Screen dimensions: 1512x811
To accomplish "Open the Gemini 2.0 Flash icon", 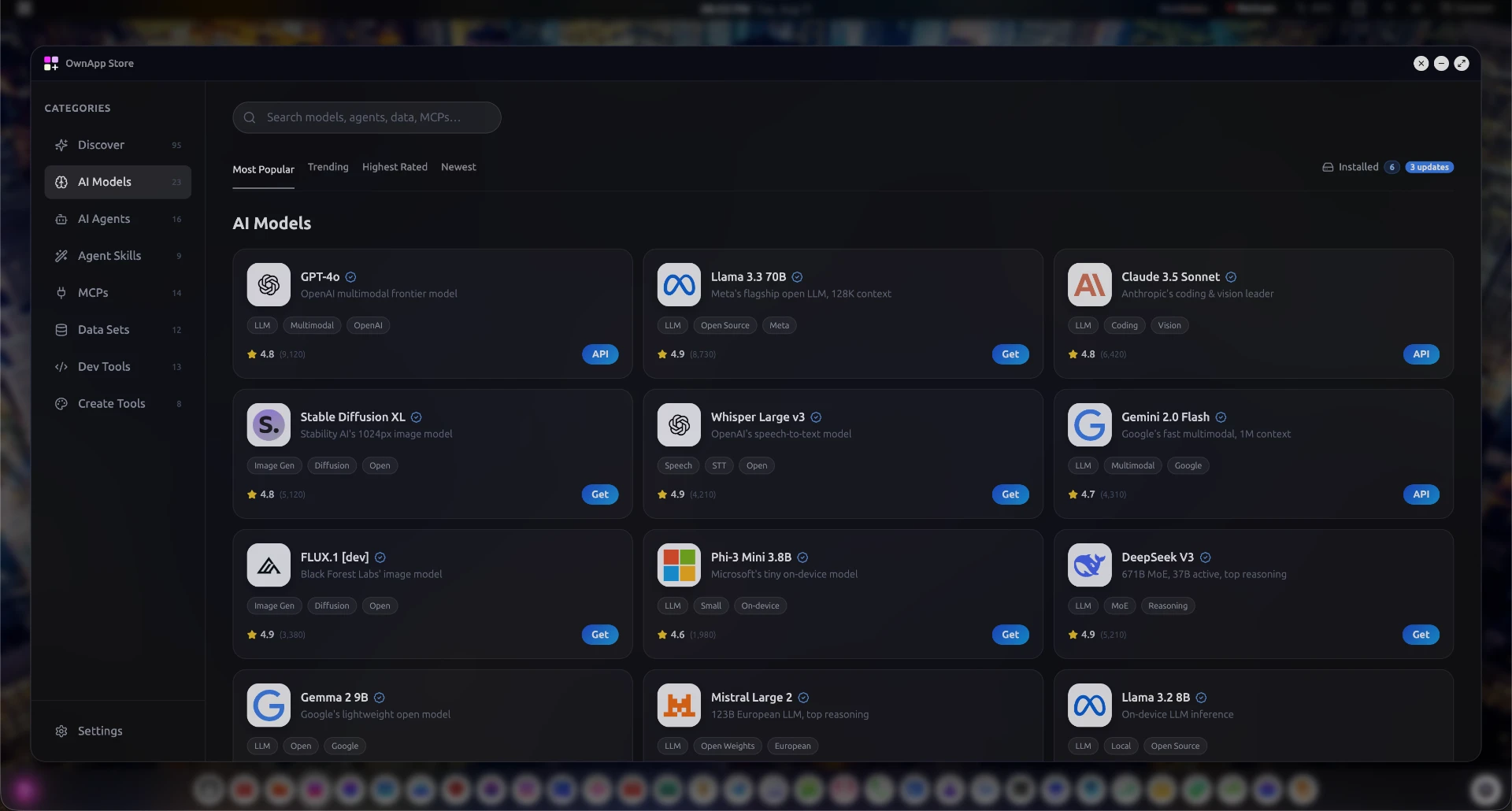I will pyautogui.click(x=1089, y=424).
